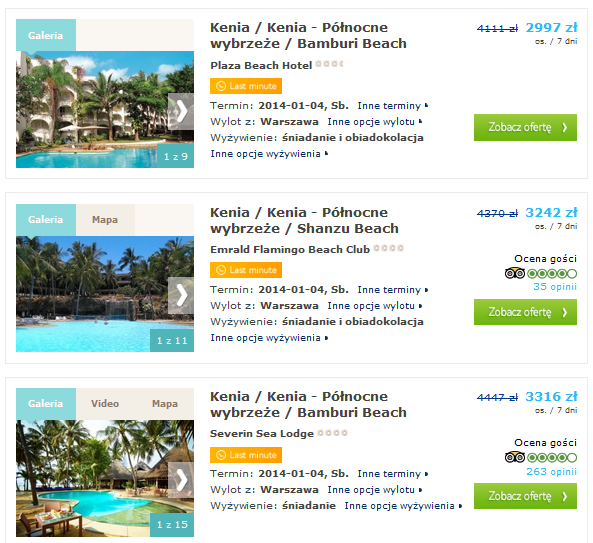Advance Emrald Flamingo gallery with next arrow
This screenshot has width=593, height=543.
181,295
